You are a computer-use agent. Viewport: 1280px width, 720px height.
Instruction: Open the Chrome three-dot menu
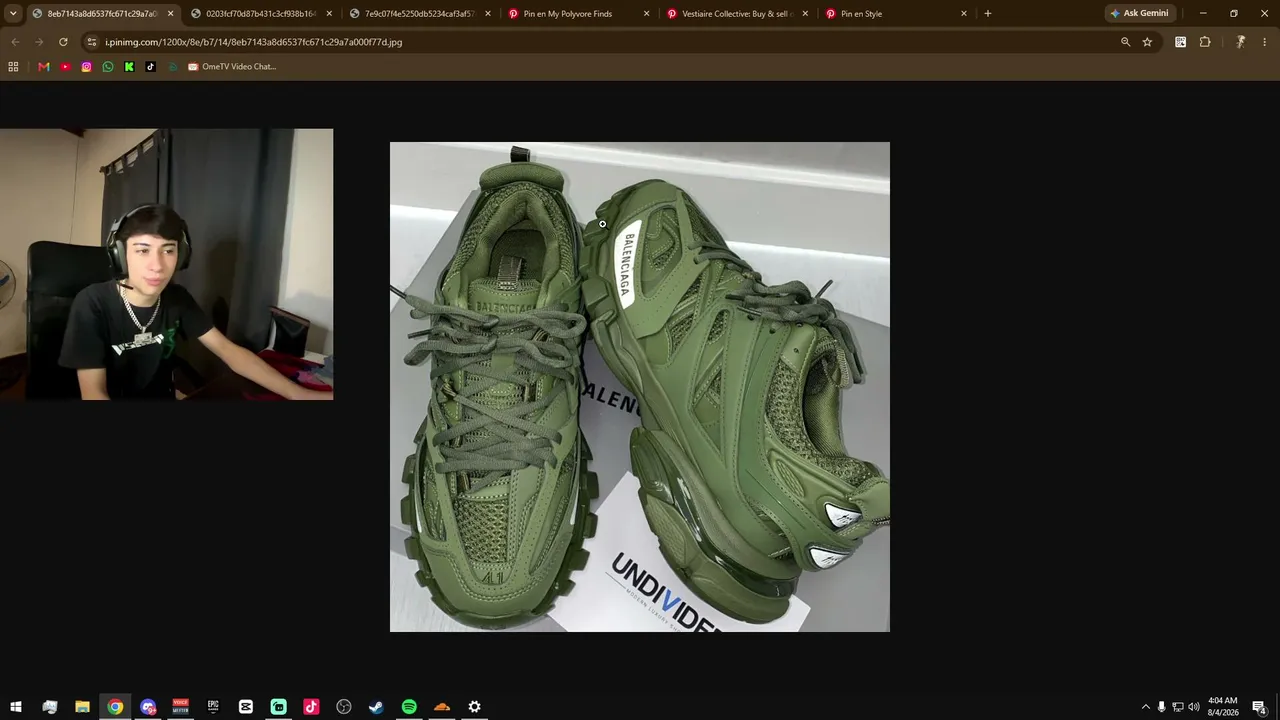point(1264,42)
